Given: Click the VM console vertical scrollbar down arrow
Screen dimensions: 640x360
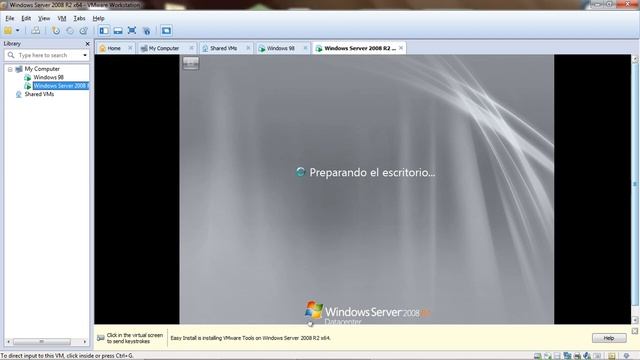Looking at the screenshot, I should pos(635,320).
